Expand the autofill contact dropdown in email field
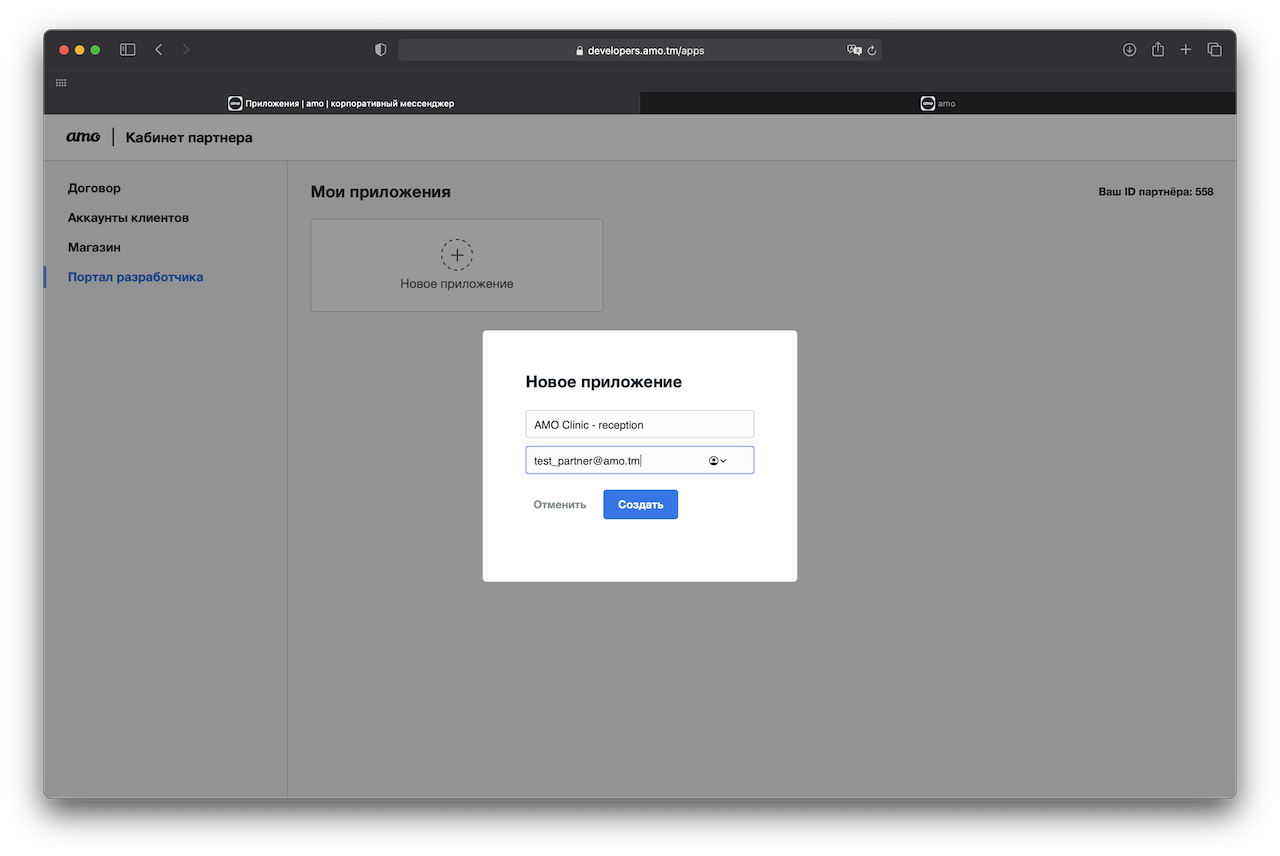This screenshot has height=856, width=1280. pyautogui.click(x=717, y=461)
